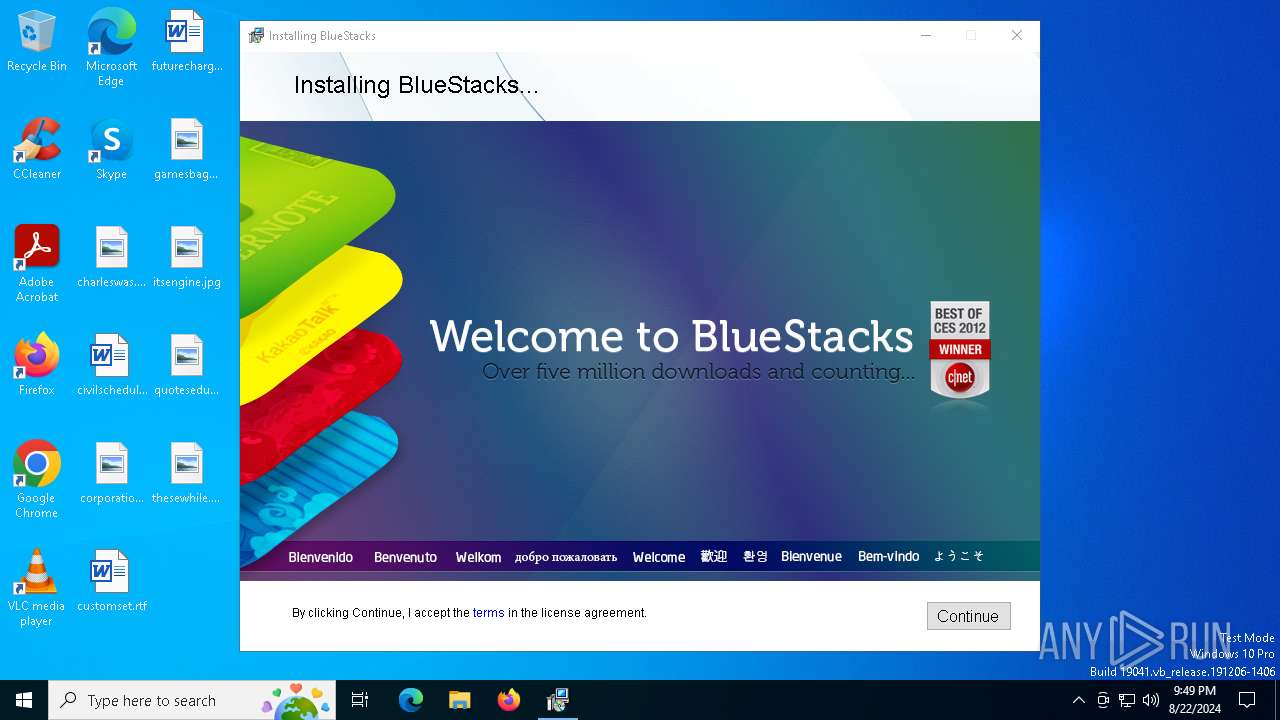Open the notification center icon

[x=1247, y=700]
